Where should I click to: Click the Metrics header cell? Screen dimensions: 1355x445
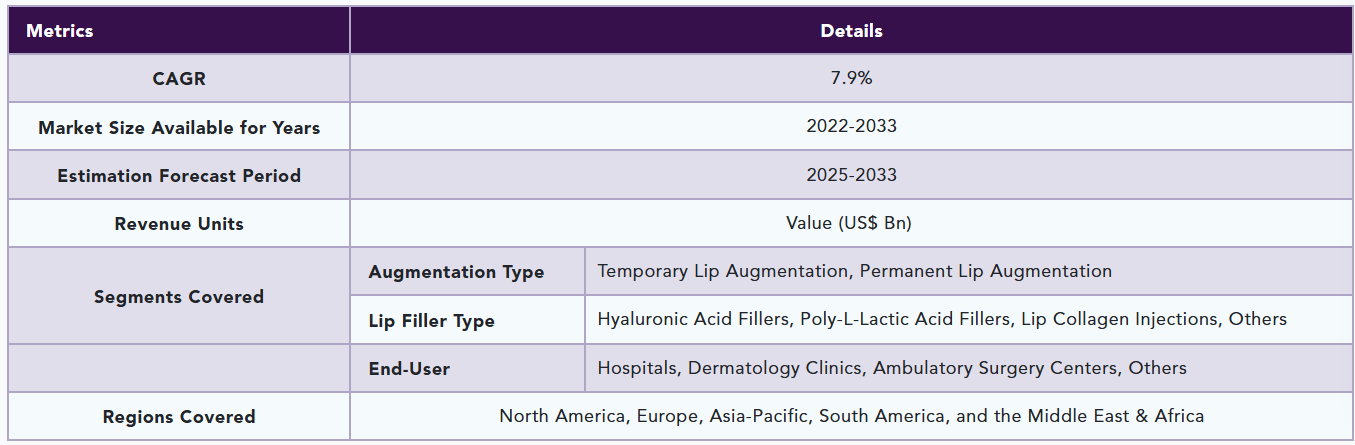point(60,30)
